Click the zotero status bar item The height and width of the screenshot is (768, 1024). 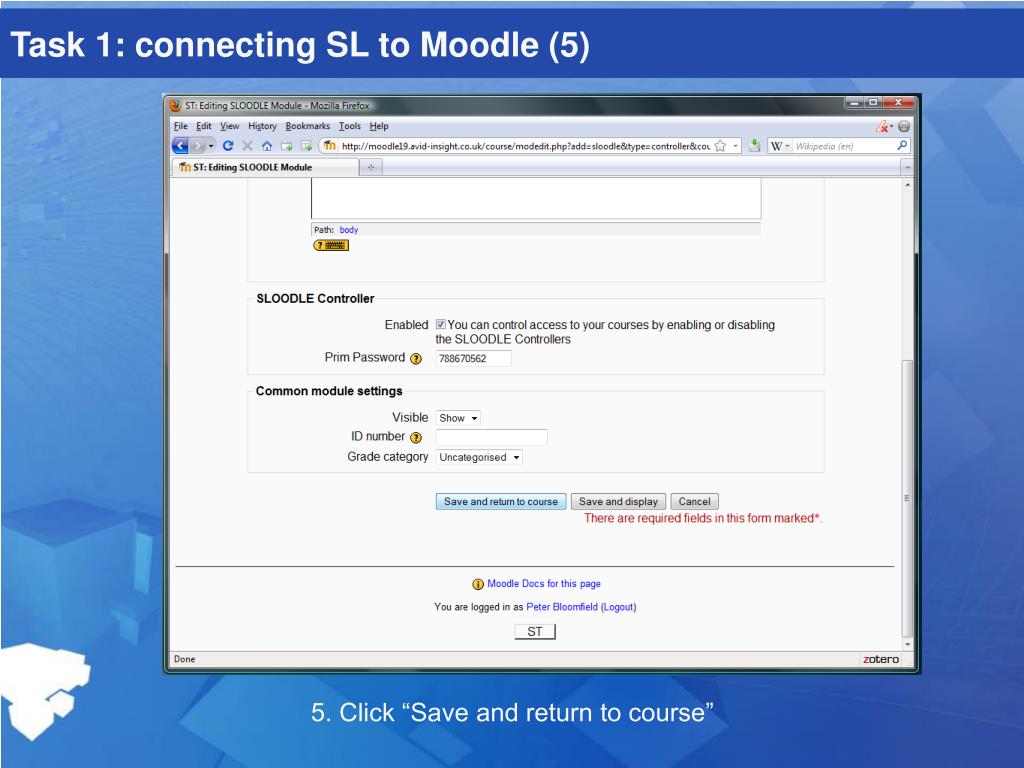click(881, 659)
